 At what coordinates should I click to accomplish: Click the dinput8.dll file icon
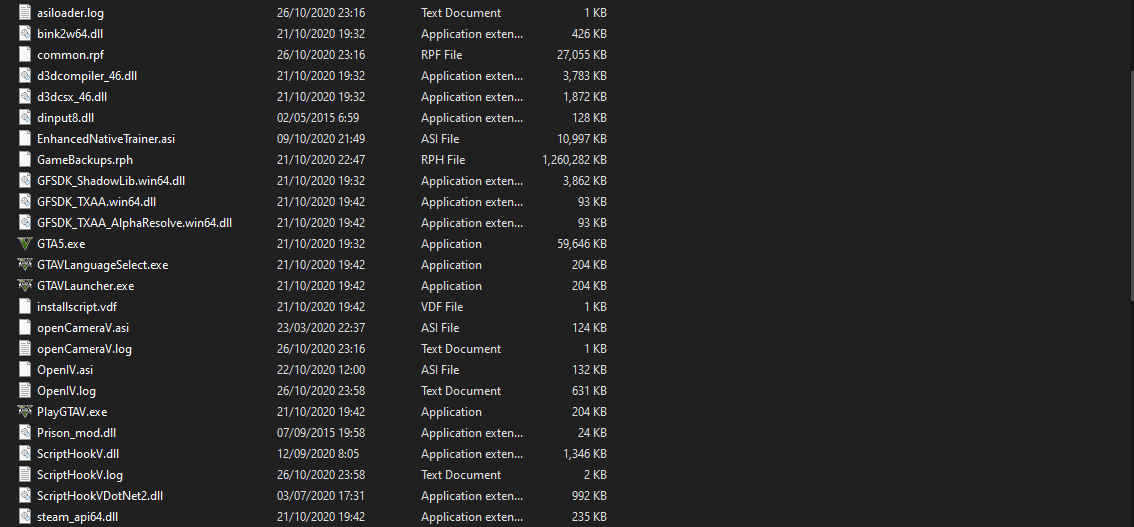25,117
